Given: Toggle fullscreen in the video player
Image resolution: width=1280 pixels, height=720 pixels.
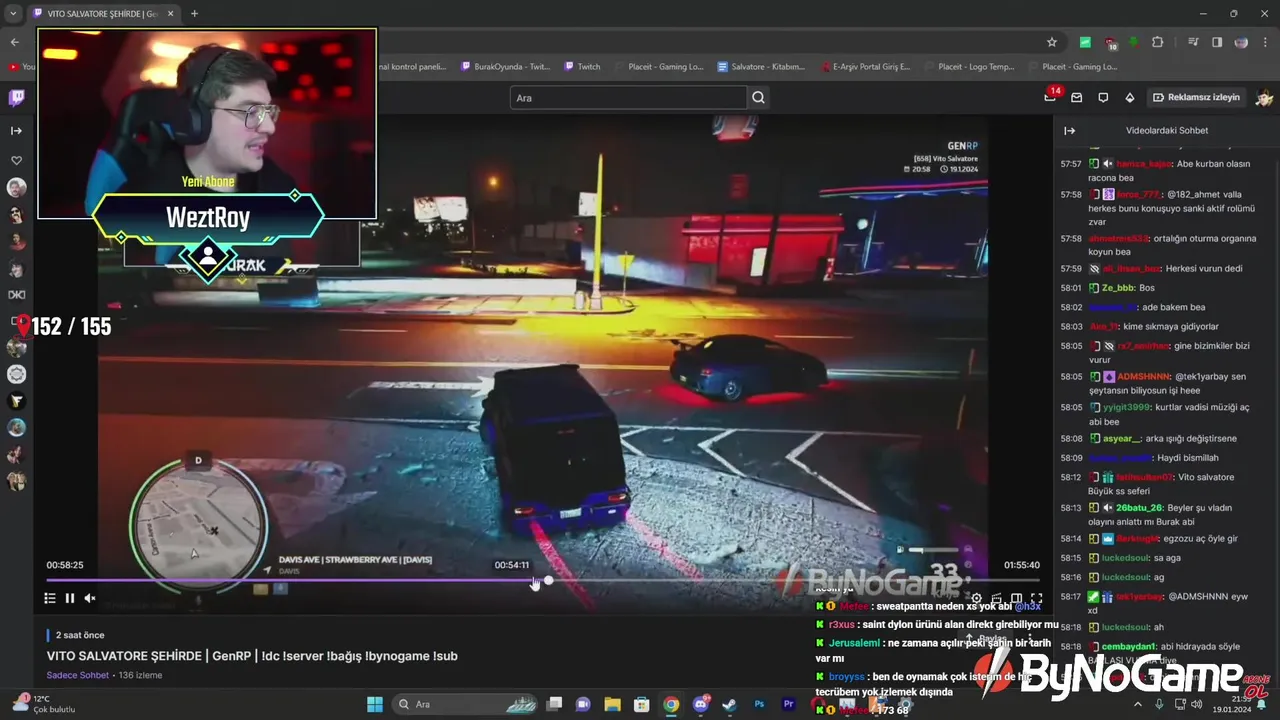Looking at the screenshot, I should tap(1036, 598).
